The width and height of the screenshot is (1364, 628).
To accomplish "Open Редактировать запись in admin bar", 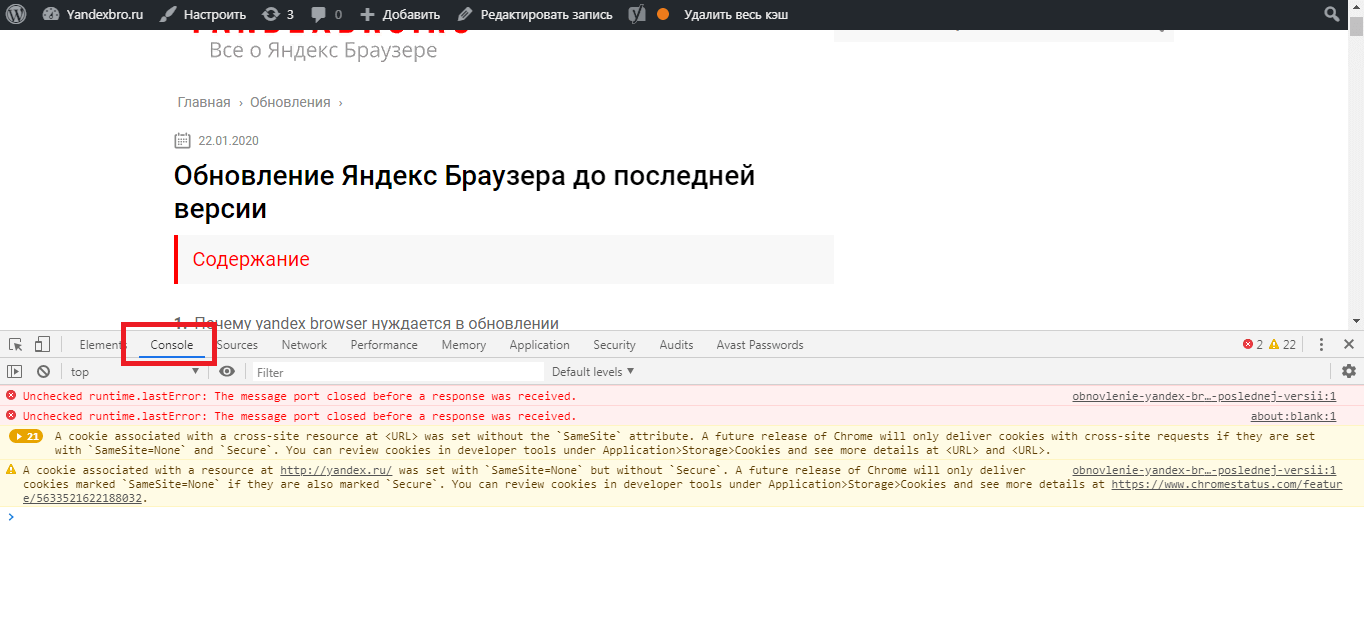I will click(x=535, y=14).
